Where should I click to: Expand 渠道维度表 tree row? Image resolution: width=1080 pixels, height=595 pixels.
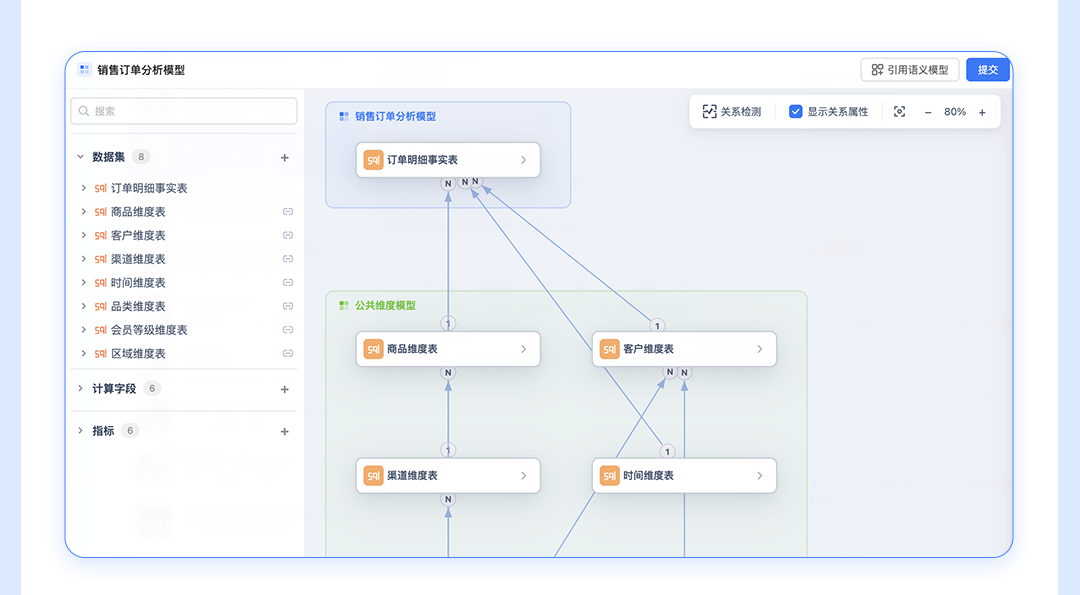pos(83,259)
